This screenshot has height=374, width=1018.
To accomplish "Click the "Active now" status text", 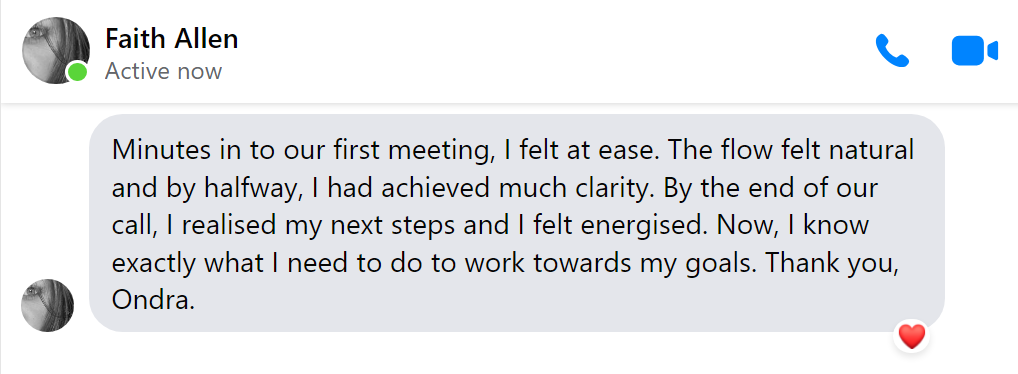I will 164,71.
